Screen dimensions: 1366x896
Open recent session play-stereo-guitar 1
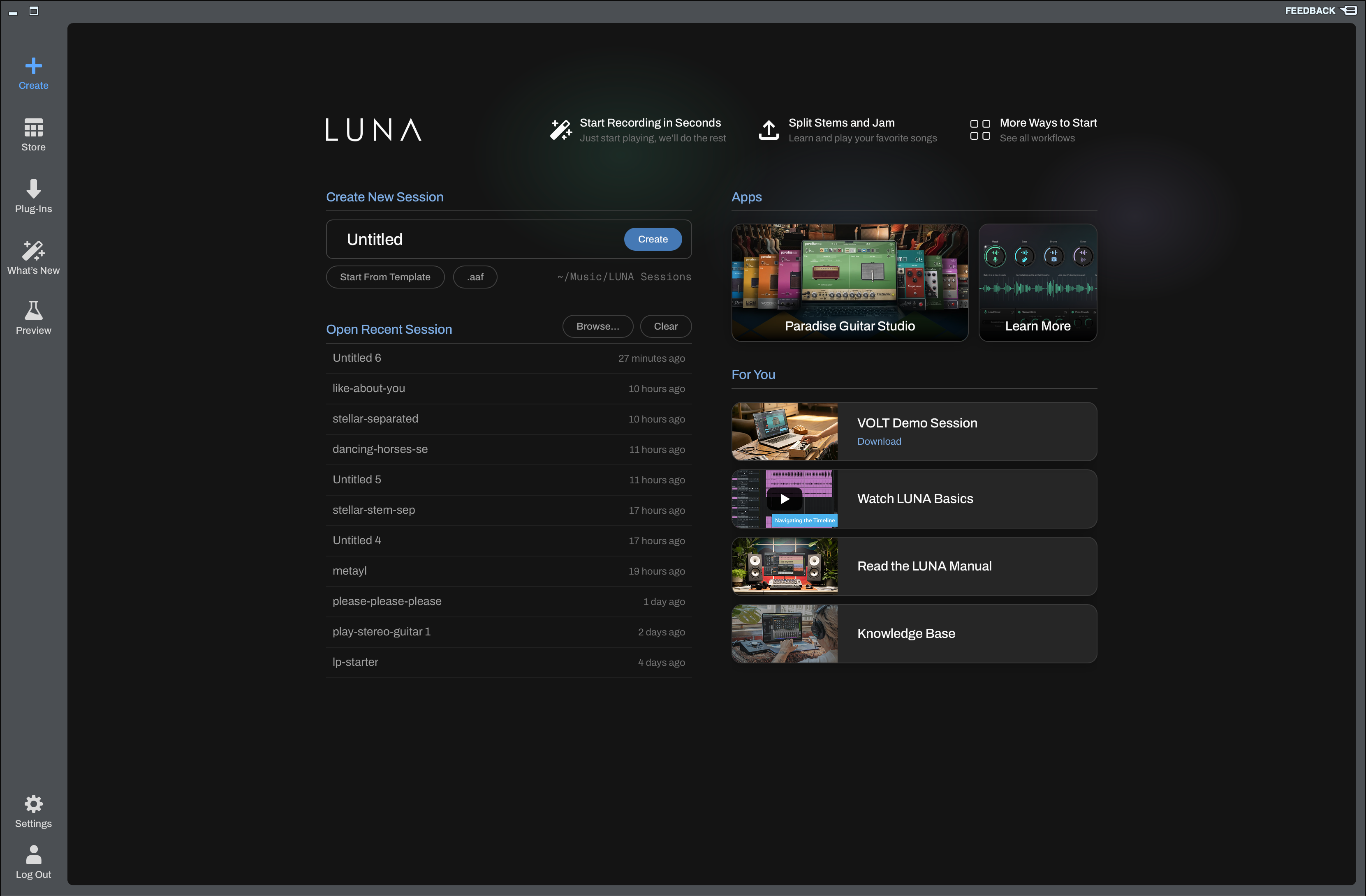(509, 632)
